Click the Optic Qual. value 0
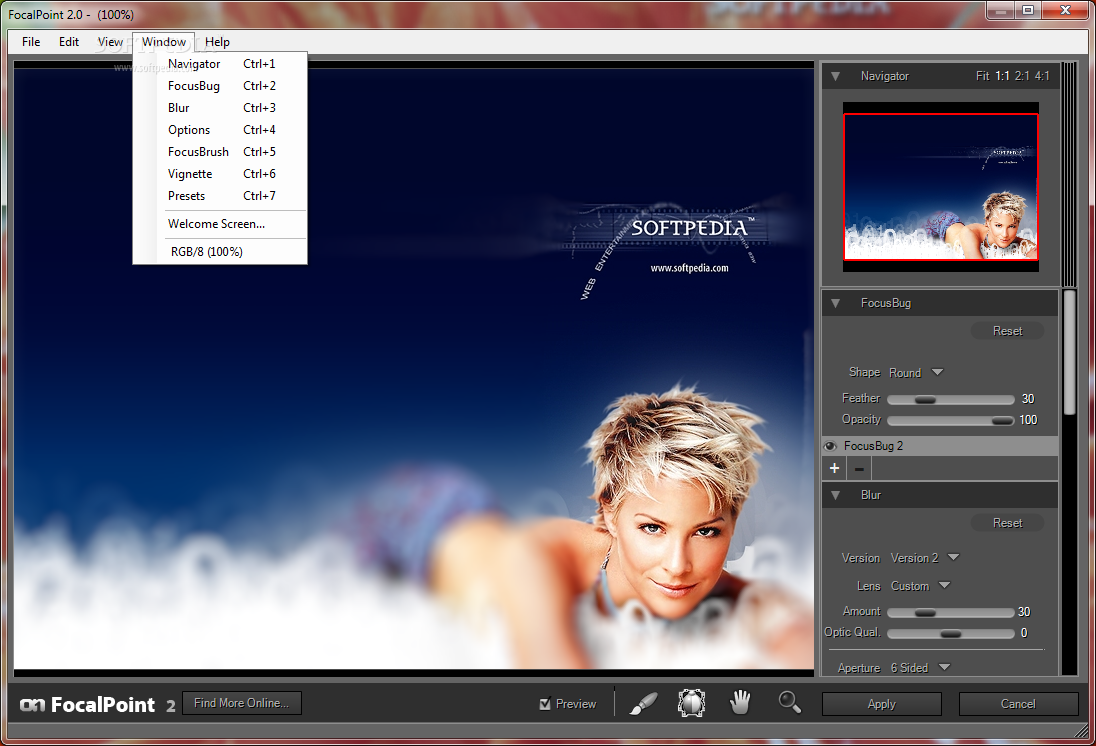The width and height of the screenshot is (1096, 746). pos(1024,633)
